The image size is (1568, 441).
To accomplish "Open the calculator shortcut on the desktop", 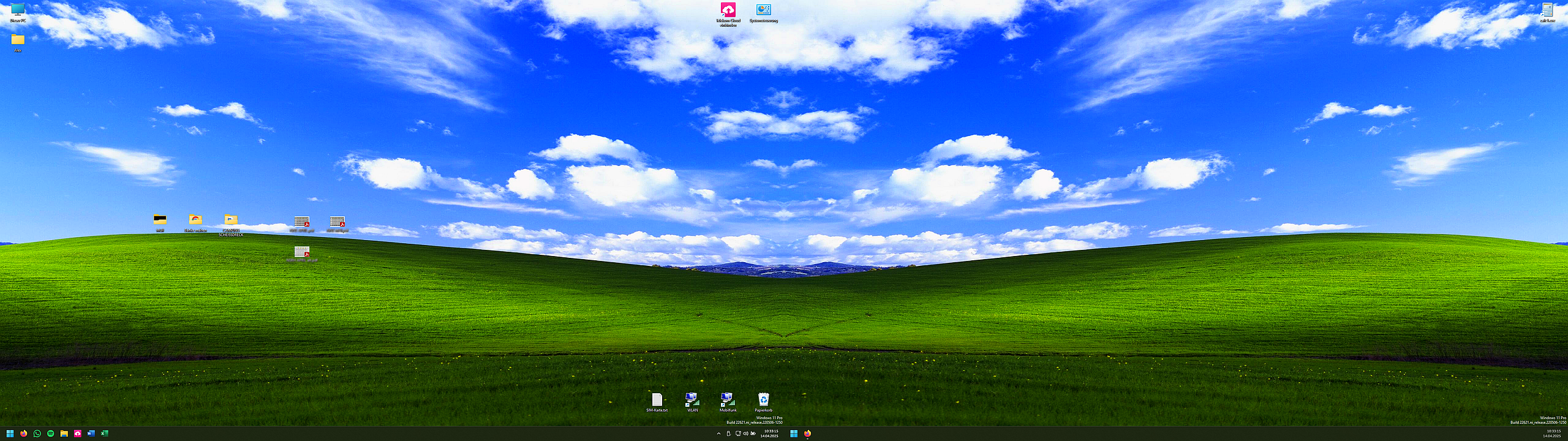I will click(1548, 12).
